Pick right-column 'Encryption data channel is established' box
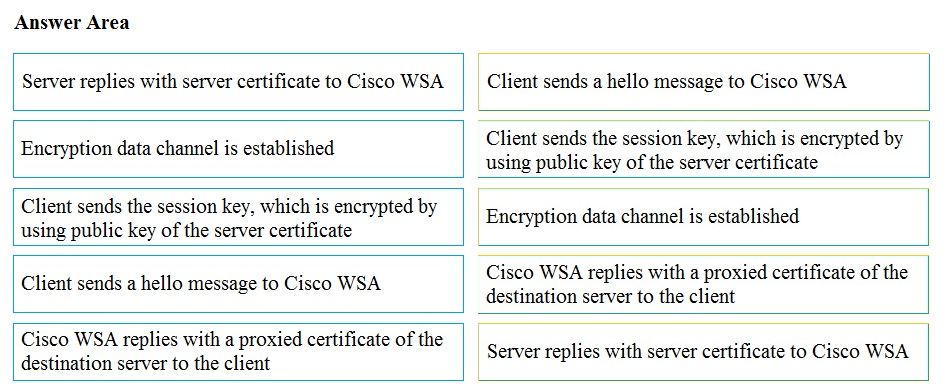Image resolution: width=948 pixels, height=388 pixels. (704, 217)
